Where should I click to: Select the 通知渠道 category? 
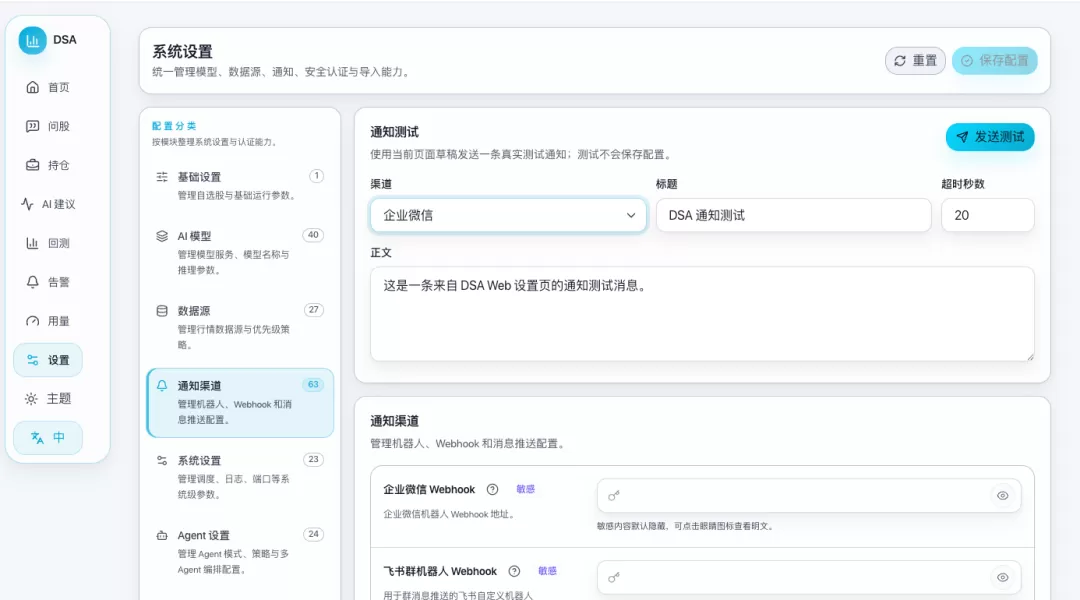click(x=240, y=402)
